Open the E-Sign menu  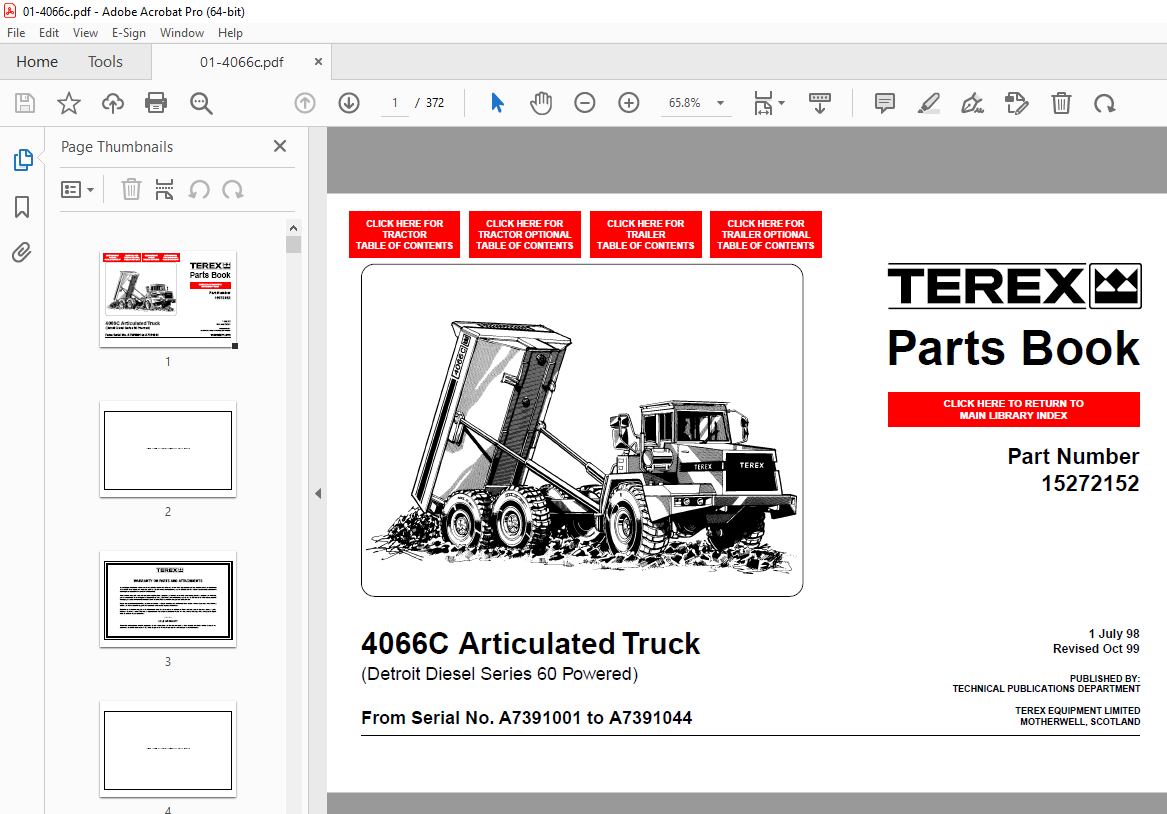tap(128, 33)
